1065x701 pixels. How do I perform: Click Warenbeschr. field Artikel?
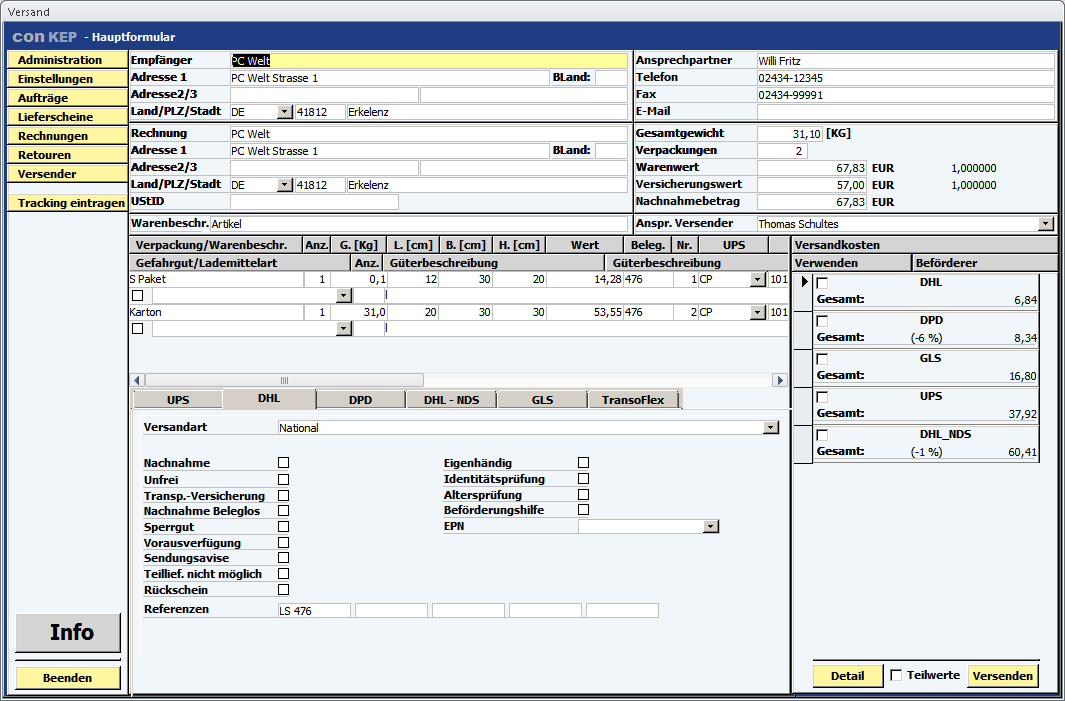point(419,223)
